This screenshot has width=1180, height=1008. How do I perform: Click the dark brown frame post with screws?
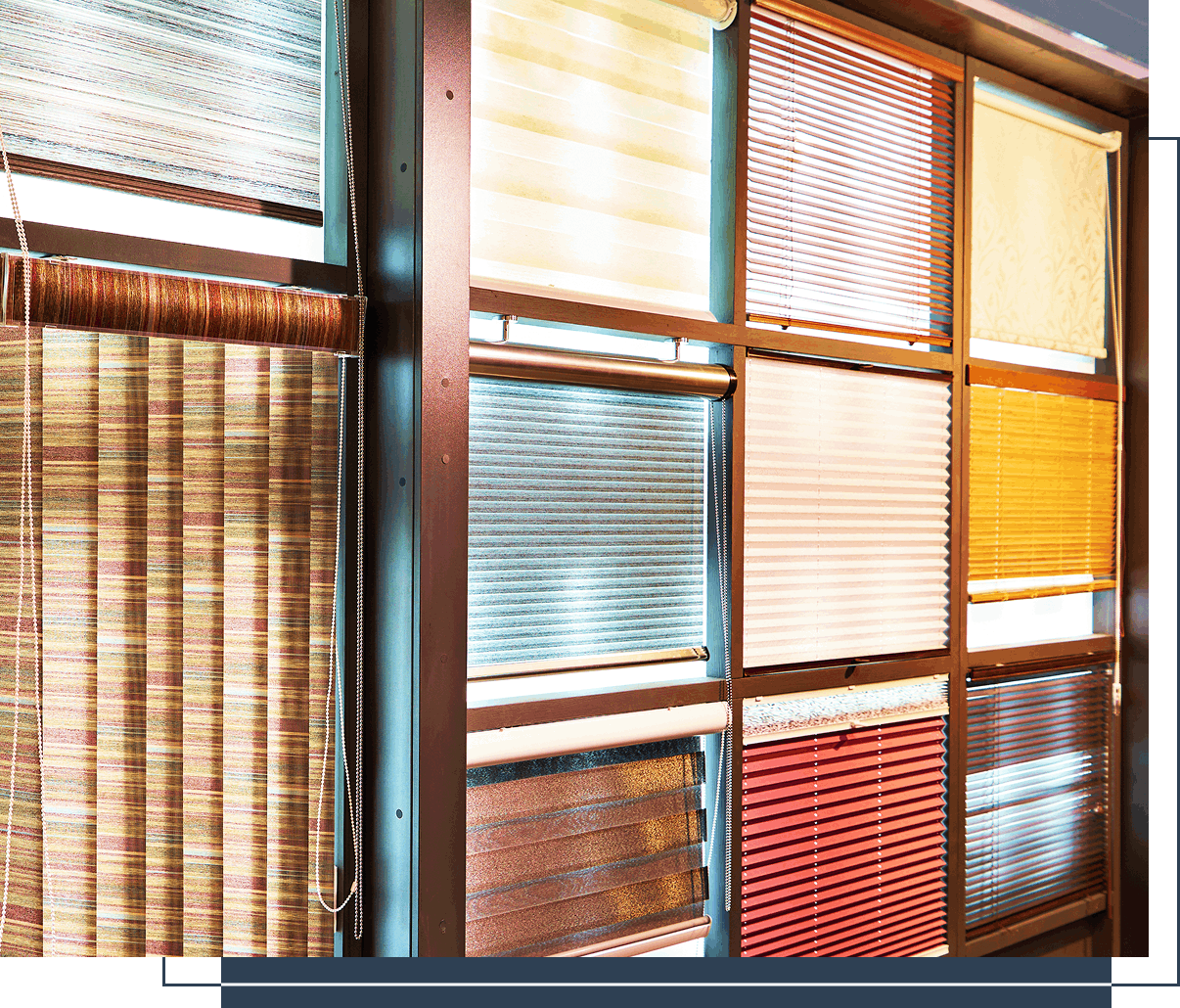[x=444, y=489]
